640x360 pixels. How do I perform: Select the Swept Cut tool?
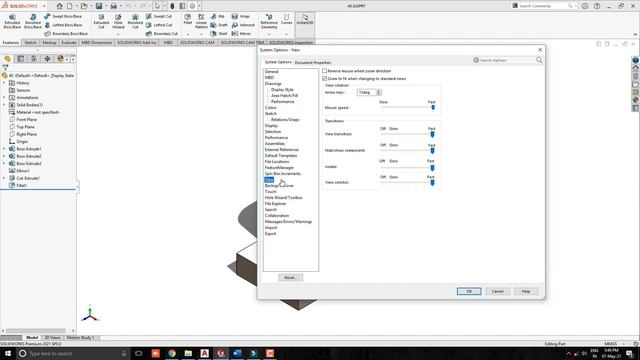pos(159,16)
